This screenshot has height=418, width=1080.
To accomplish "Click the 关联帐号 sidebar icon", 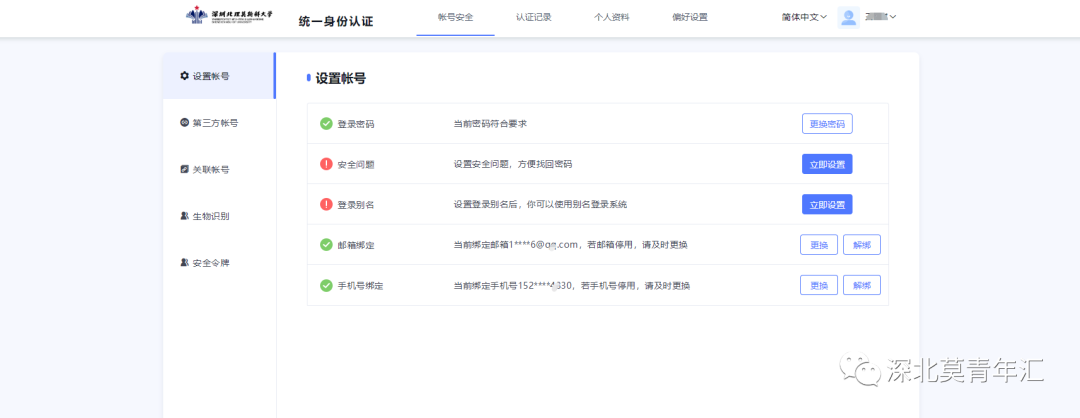I will click(184, 169).
